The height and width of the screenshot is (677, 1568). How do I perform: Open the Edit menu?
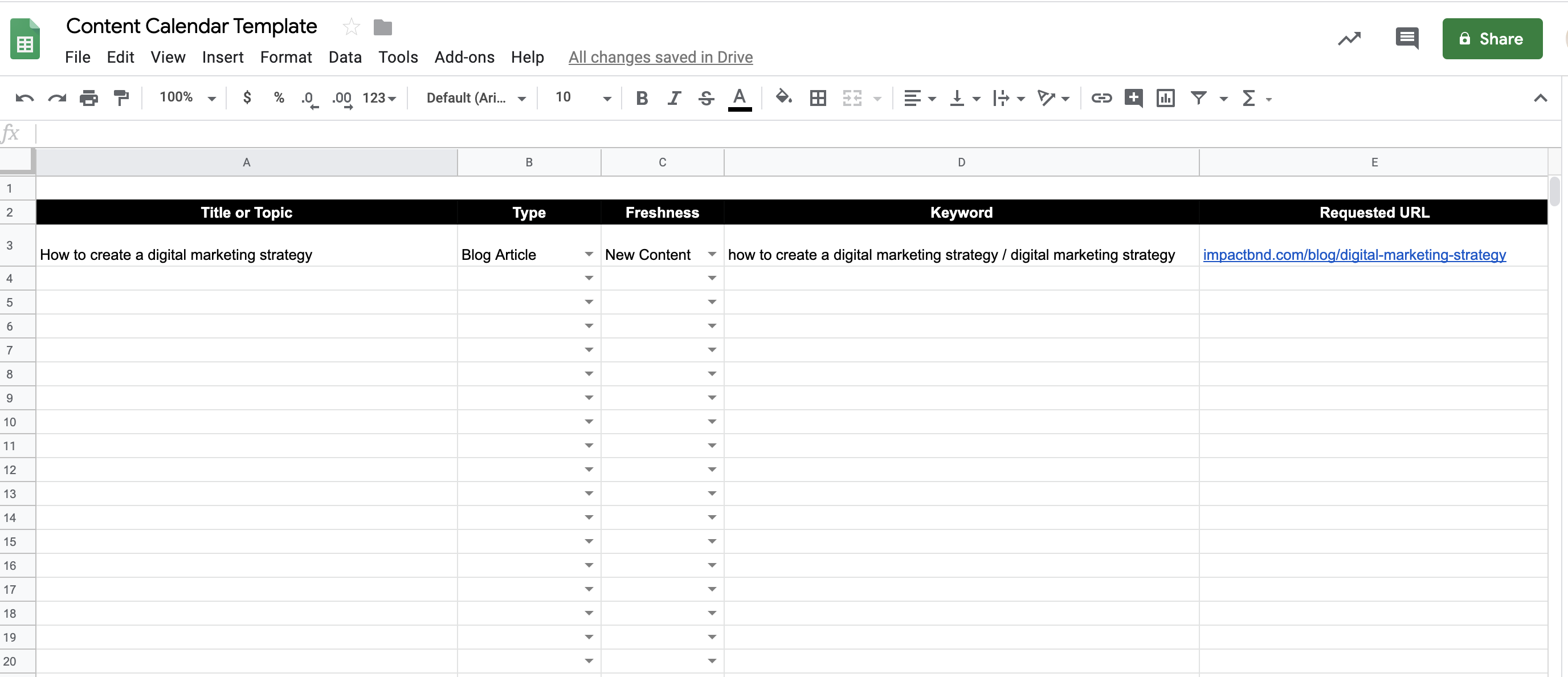120,57
